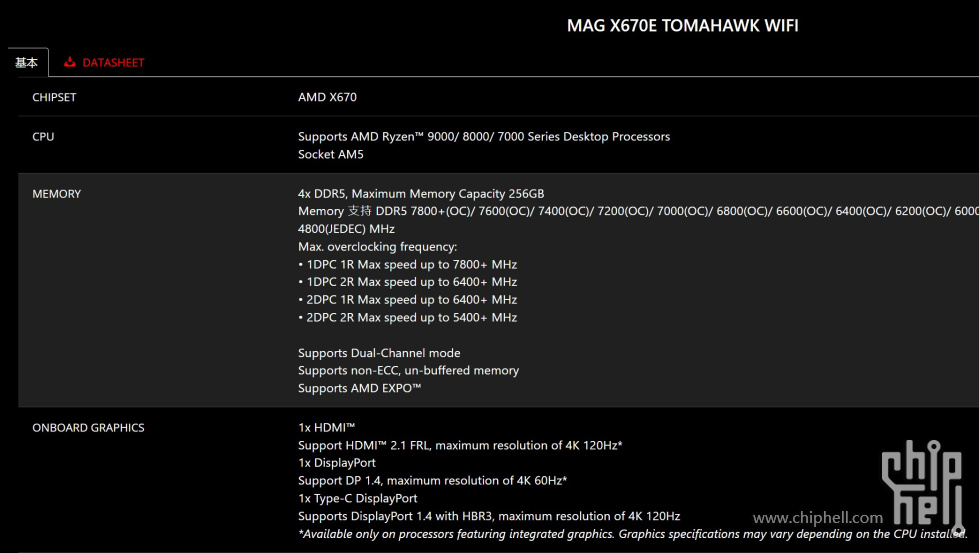Click the Supports AMD EXPO line
979x553 pixels.
point(360,388)
